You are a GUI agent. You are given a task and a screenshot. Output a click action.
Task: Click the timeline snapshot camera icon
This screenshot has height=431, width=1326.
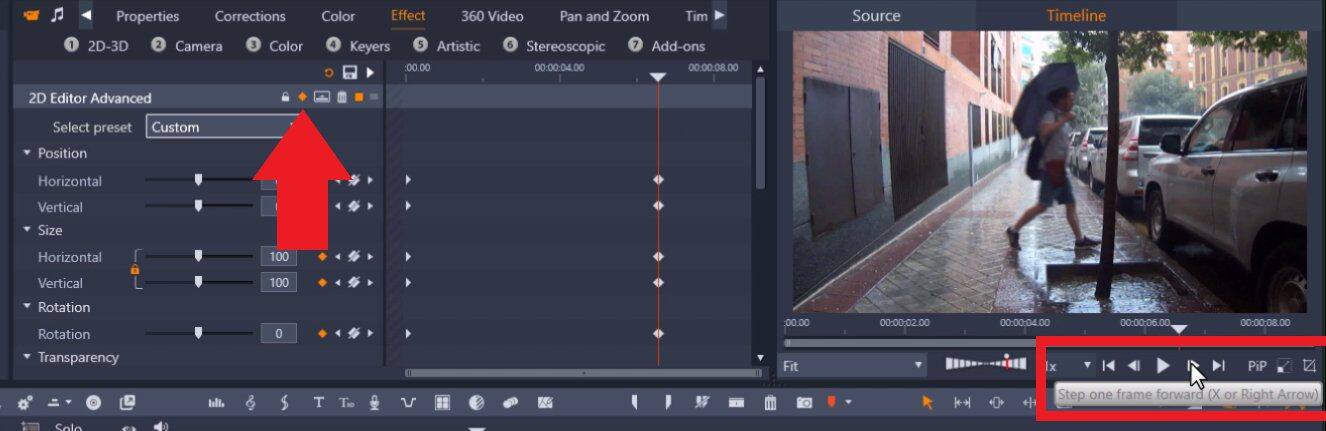click(x=804, y=403)
